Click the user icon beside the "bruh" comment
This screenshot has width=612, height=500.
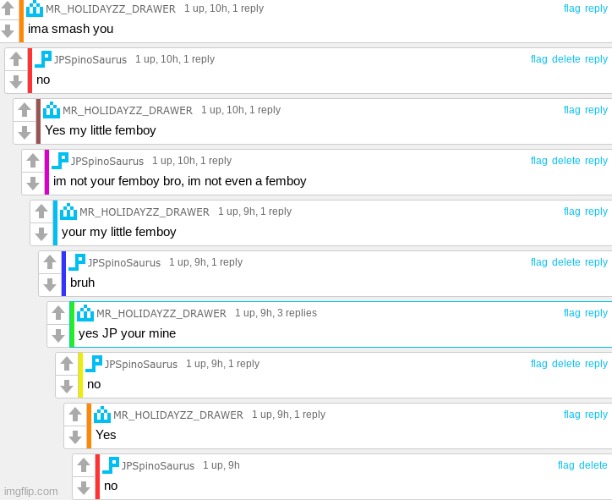click(x=78, y=262)
